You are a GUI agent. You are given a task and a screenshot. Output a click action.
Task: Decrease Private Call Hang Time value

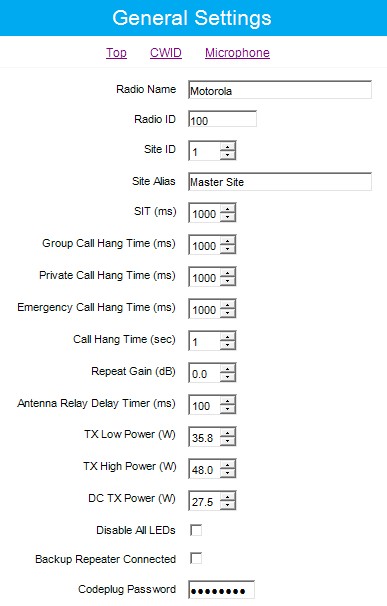[227, 282]
